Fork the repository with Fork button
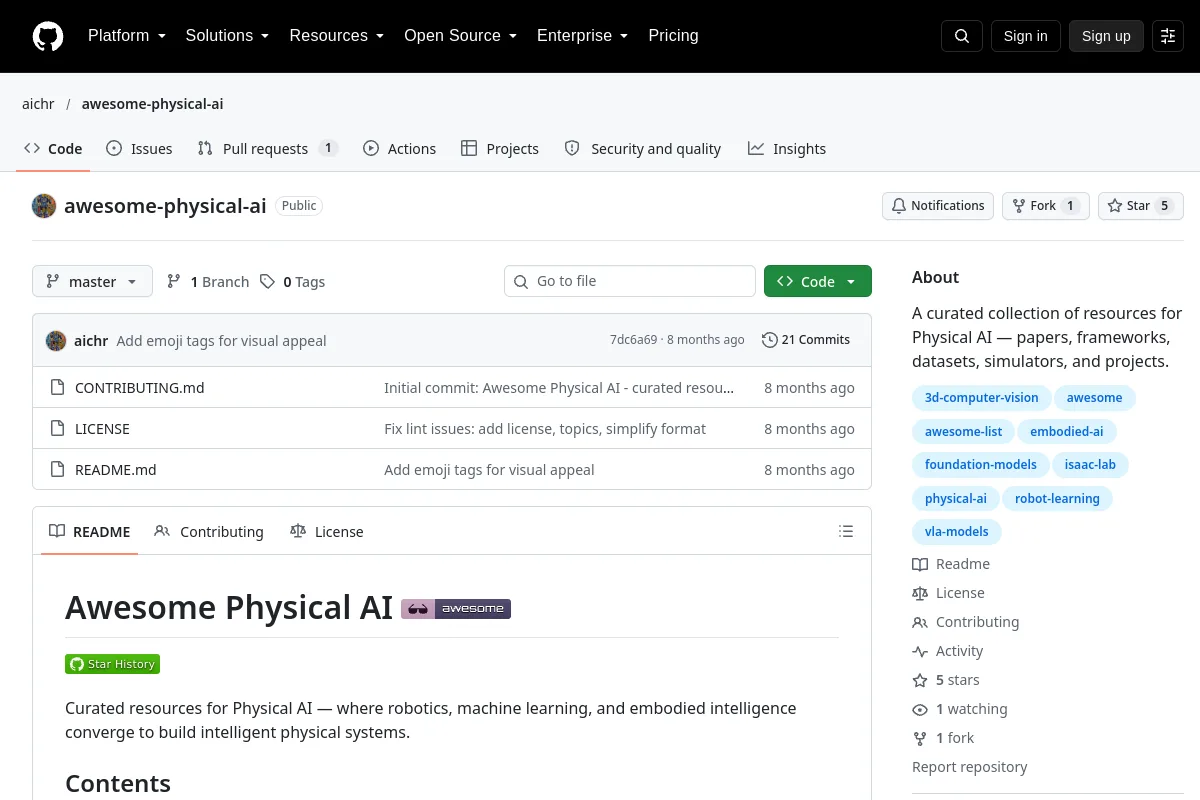This screenshot has width=1200, height=800. tap(1045, 206)
